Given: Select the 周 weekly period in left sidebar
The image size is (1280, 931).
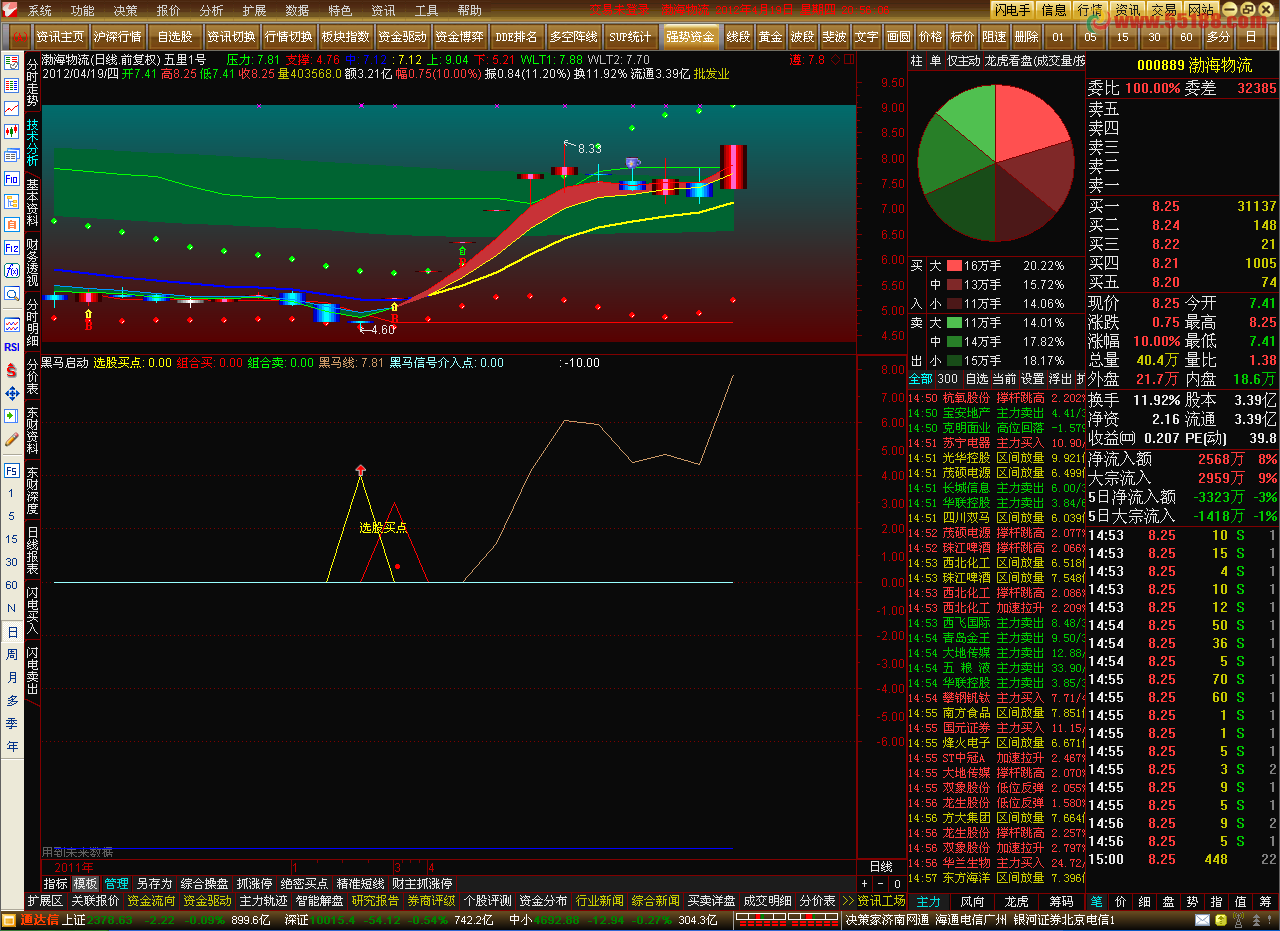Looking at the screenshot, I should (x=12, y=654).
